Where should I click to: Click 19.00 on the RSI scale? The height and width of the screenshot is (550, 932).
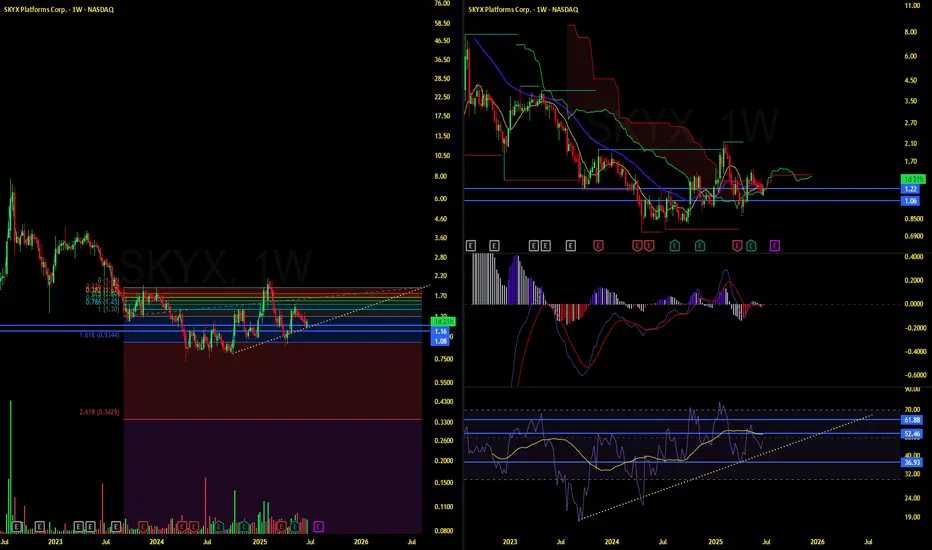click(x=912, y=517)
